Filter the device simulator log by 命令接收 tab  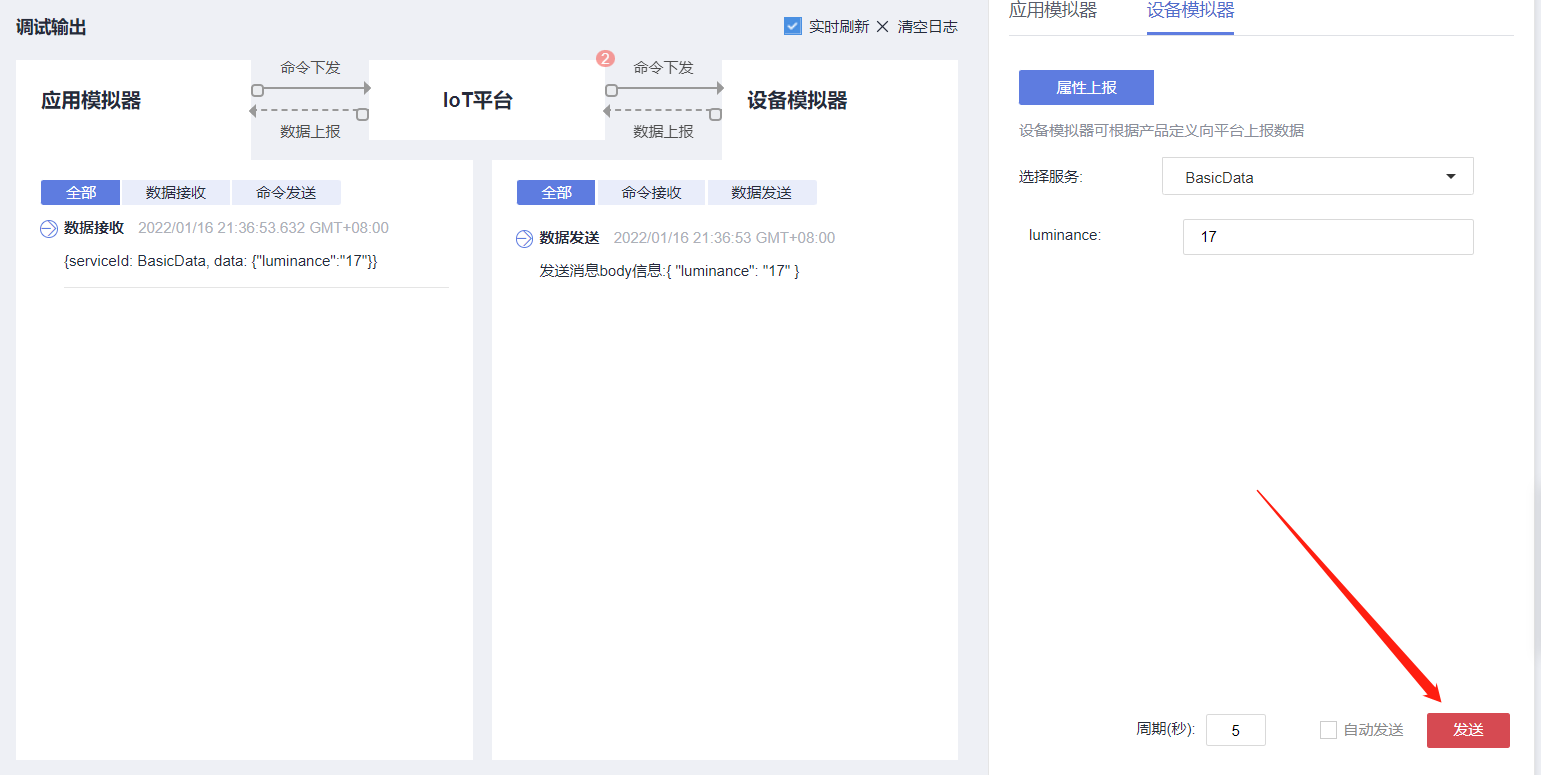[x=652, y=193]
